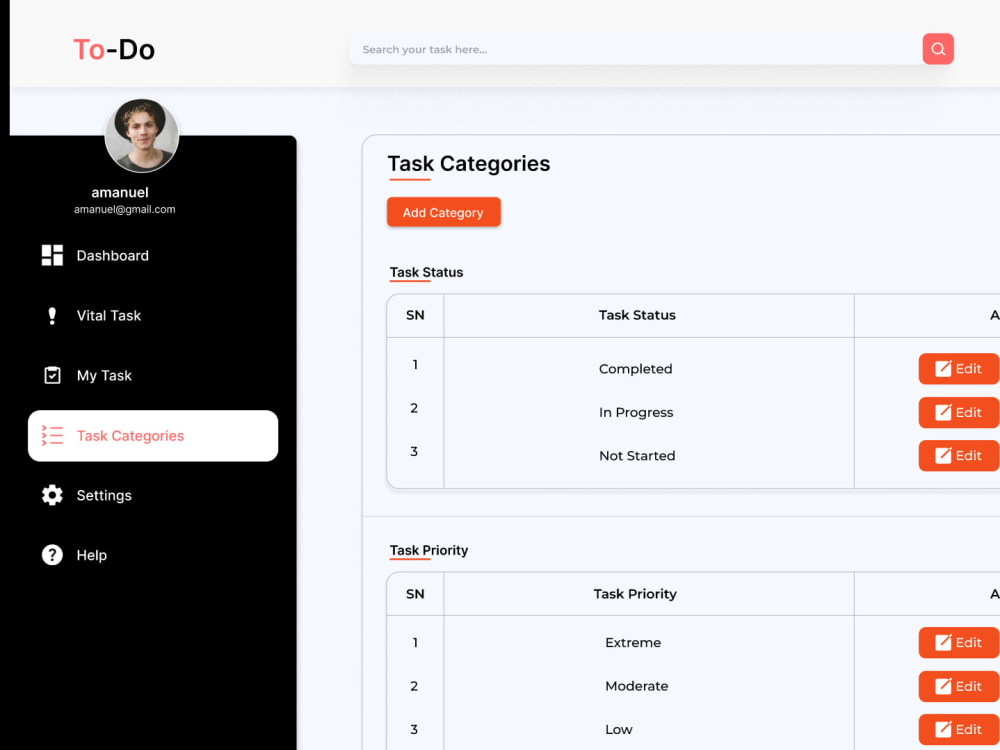The width and height of the screenshot is (1000, 750).
Task: Click the To-Do logo
Action: (x=114, y=50)
